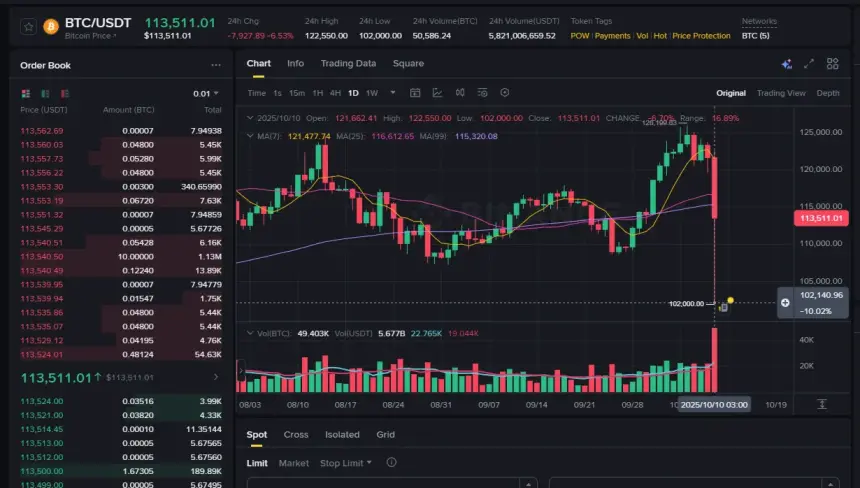Open the Stop Limit order type dropdown
The image size is (860, 488).
[x=346, y=463]
